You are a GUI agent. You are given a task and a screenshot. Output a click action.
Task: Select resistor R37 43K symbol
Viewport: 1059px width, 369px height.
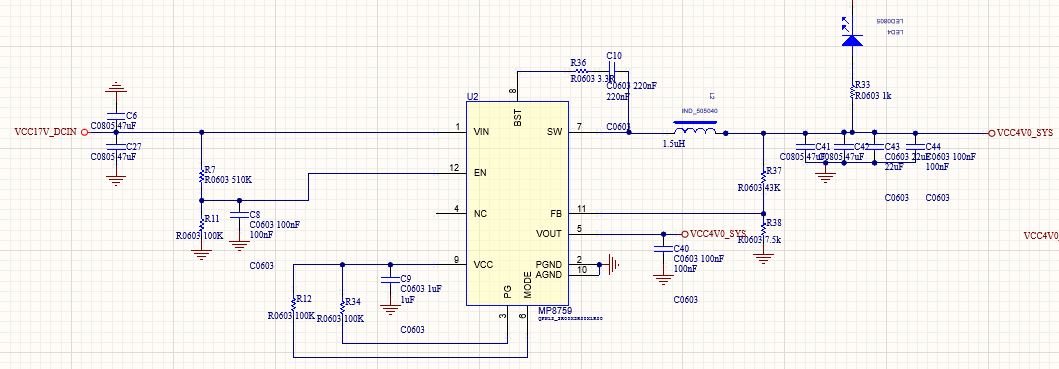coord(764,178)
